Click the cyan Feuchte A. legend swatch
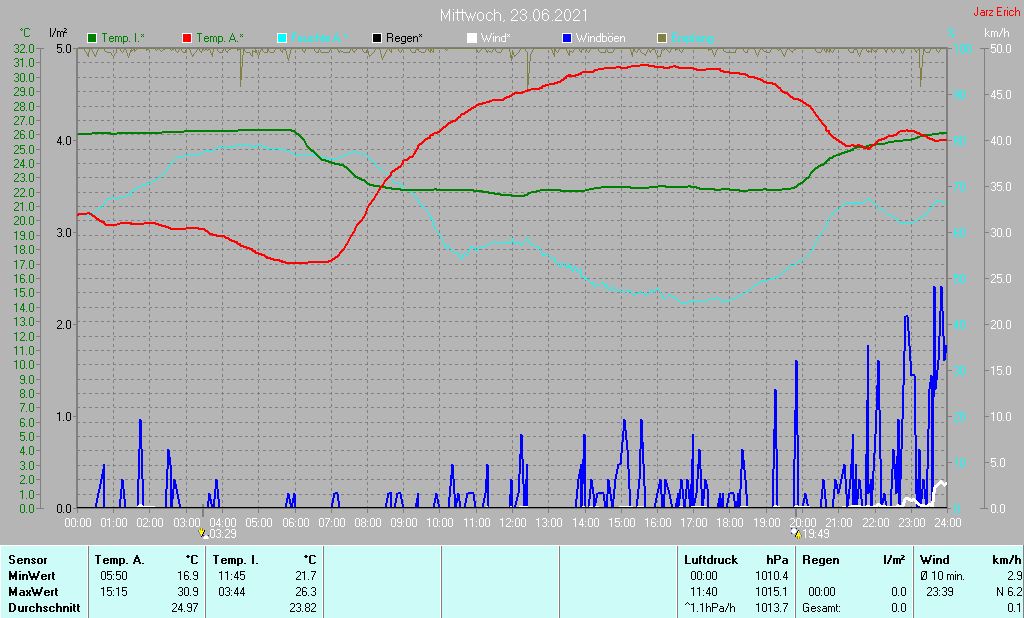Viewport: 1024px width, 618px height. 282,38
